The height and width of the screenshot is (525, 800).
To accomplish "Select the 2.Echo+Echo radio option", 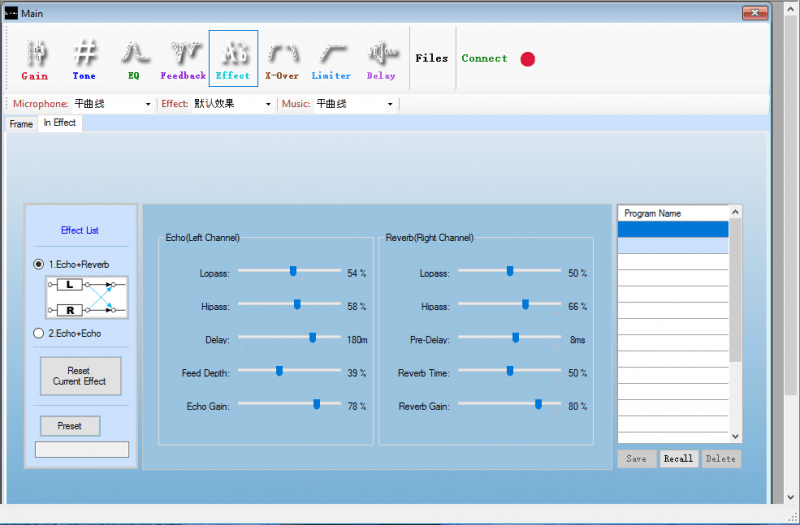I will click(39, 333).
